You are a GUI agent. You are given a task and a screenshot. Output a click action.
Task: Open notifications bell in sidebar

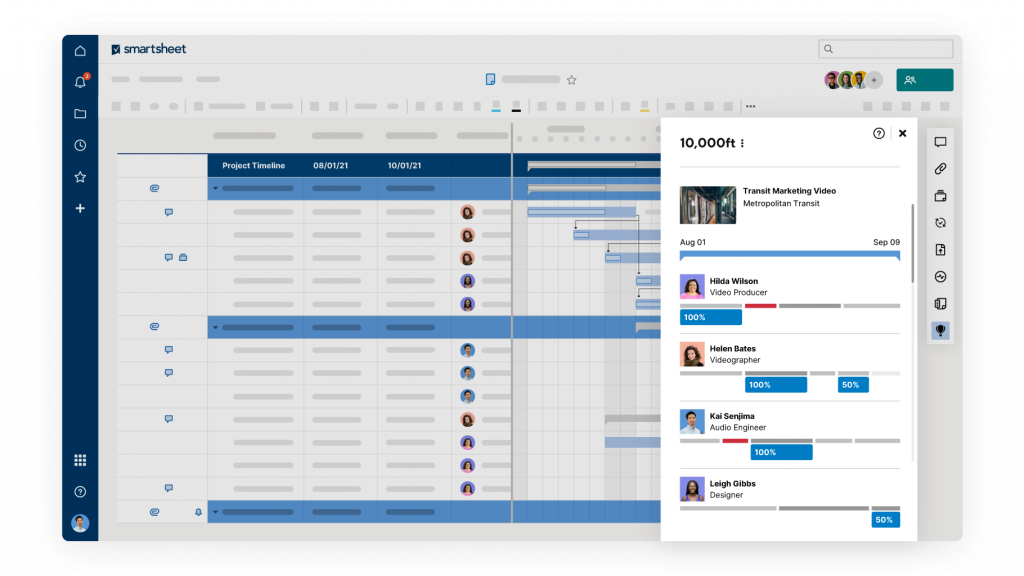(x=80, y=82)
